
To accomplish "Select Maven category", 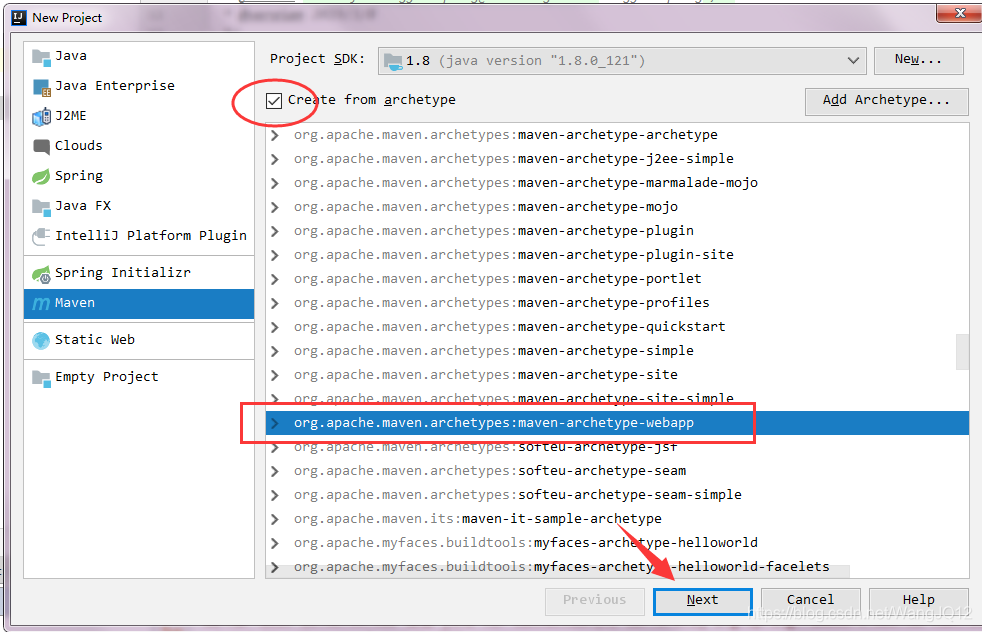I will [x=139, y=303].
